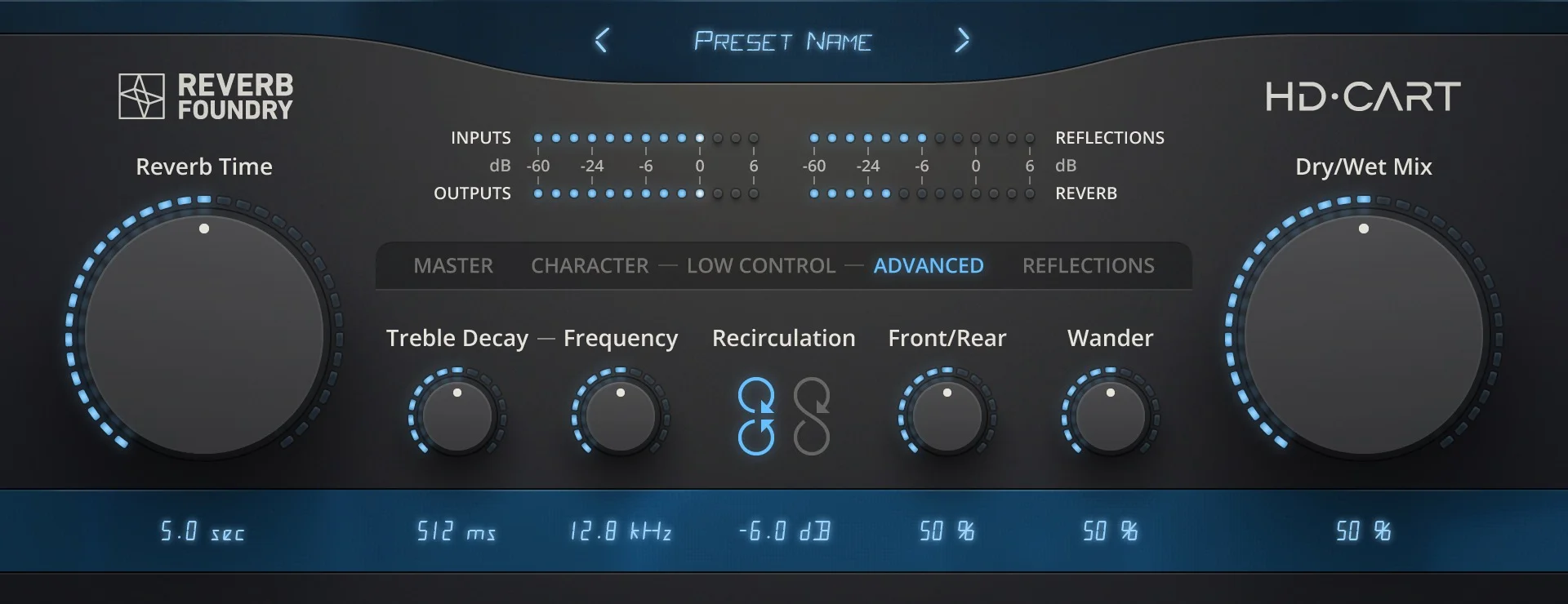The width and height of the screenshot is (1568, 604).
Task: Click the 50 % value under Front/Rear
Action: coord(947,531)
